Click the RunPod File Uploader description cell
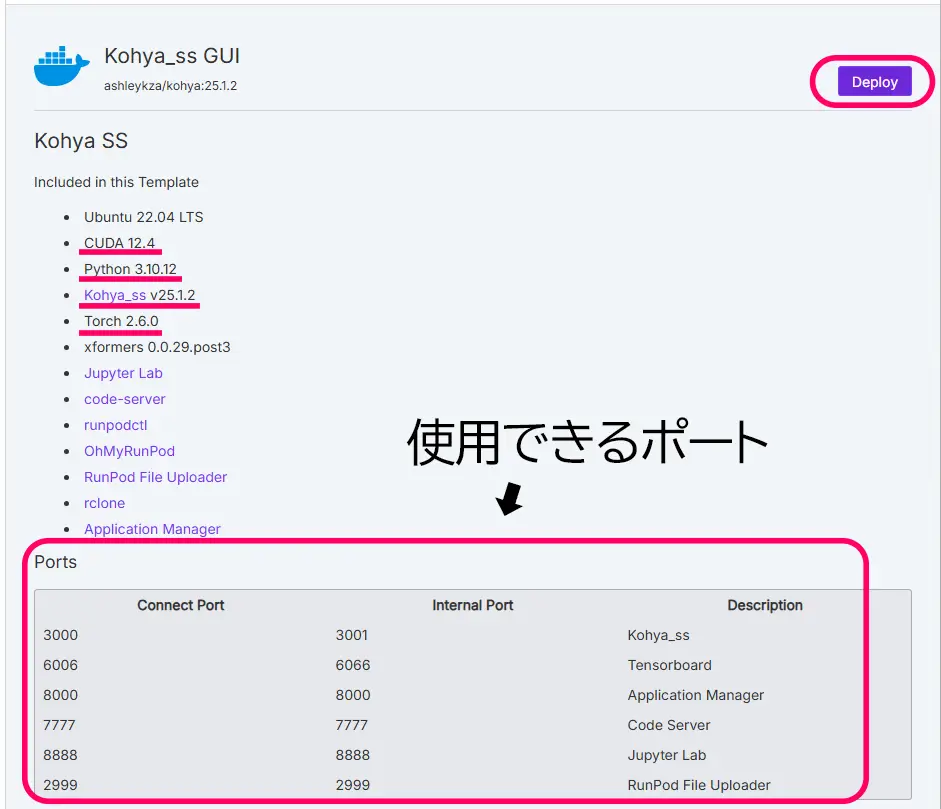 pos(699,785)
